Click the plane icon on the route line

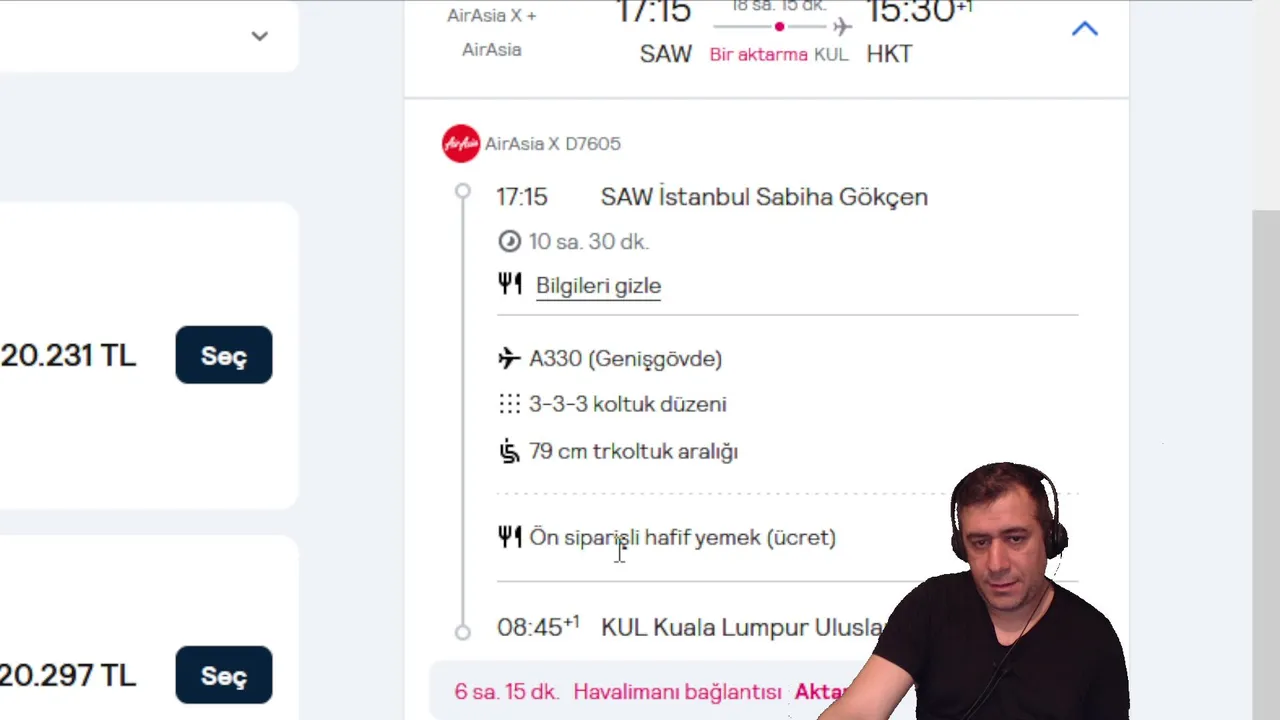(x=842, y=26)
